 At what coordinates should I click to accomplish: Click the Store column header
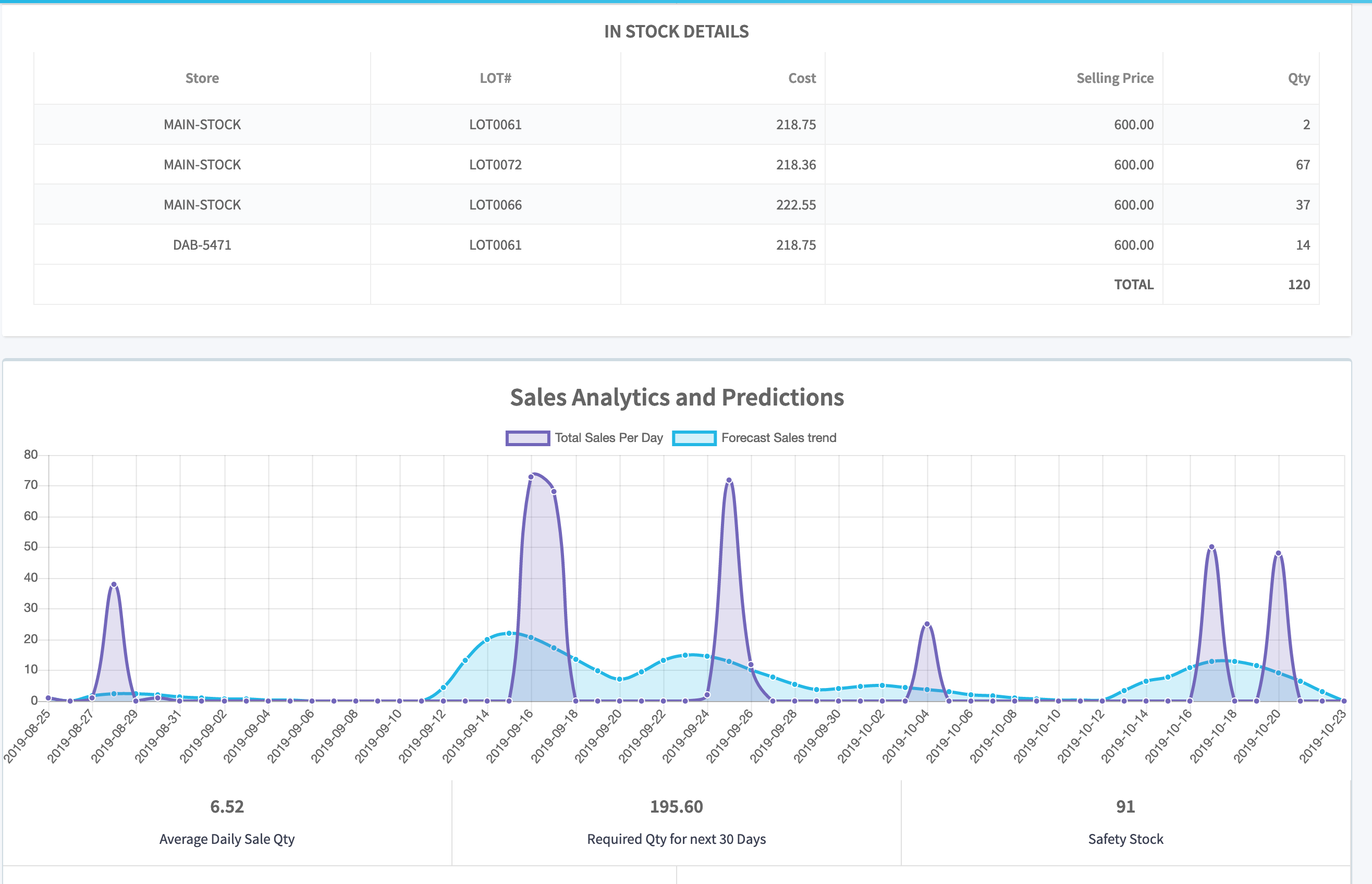click(x=202, y=78)
